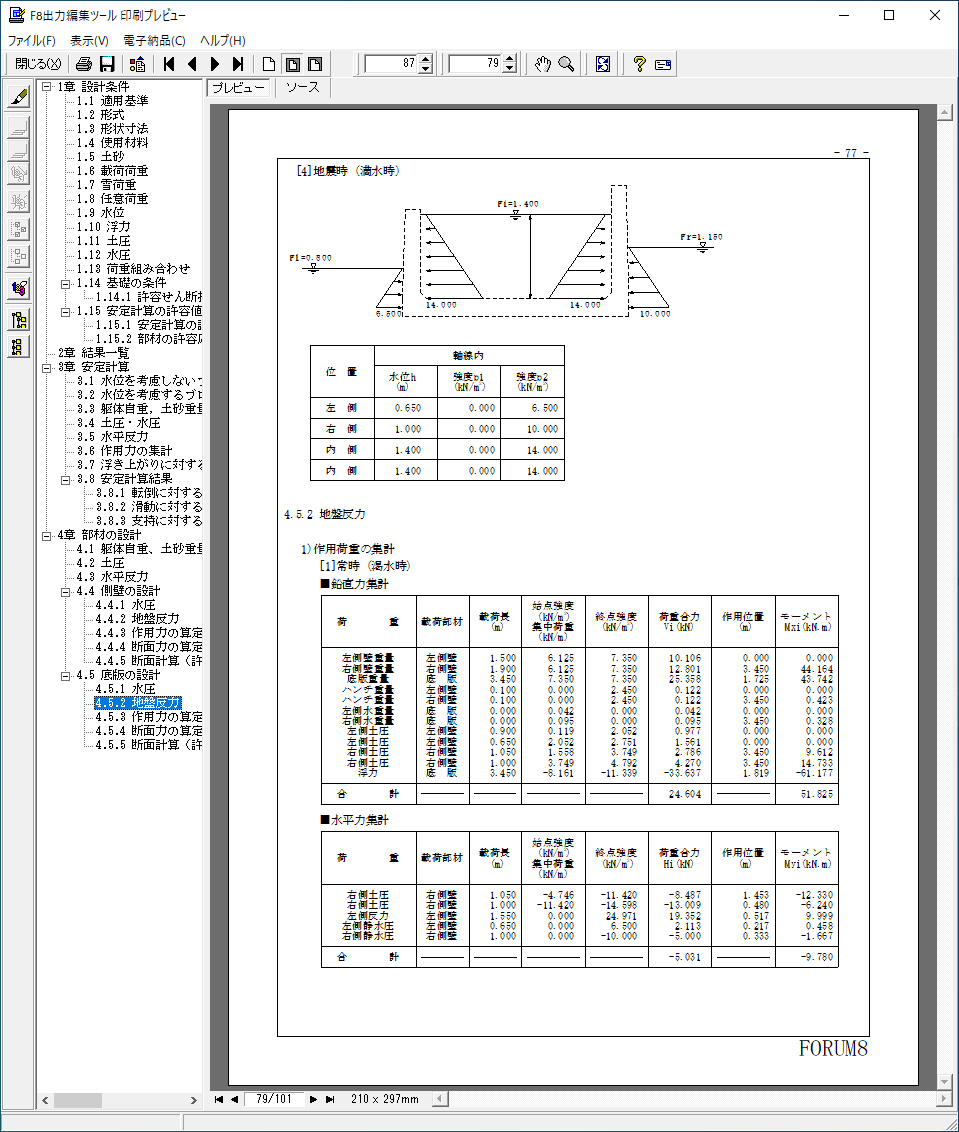Jump to last page toolbar arrow
The width and height of the screenshot is (959, 1132).
click(238, 64)
